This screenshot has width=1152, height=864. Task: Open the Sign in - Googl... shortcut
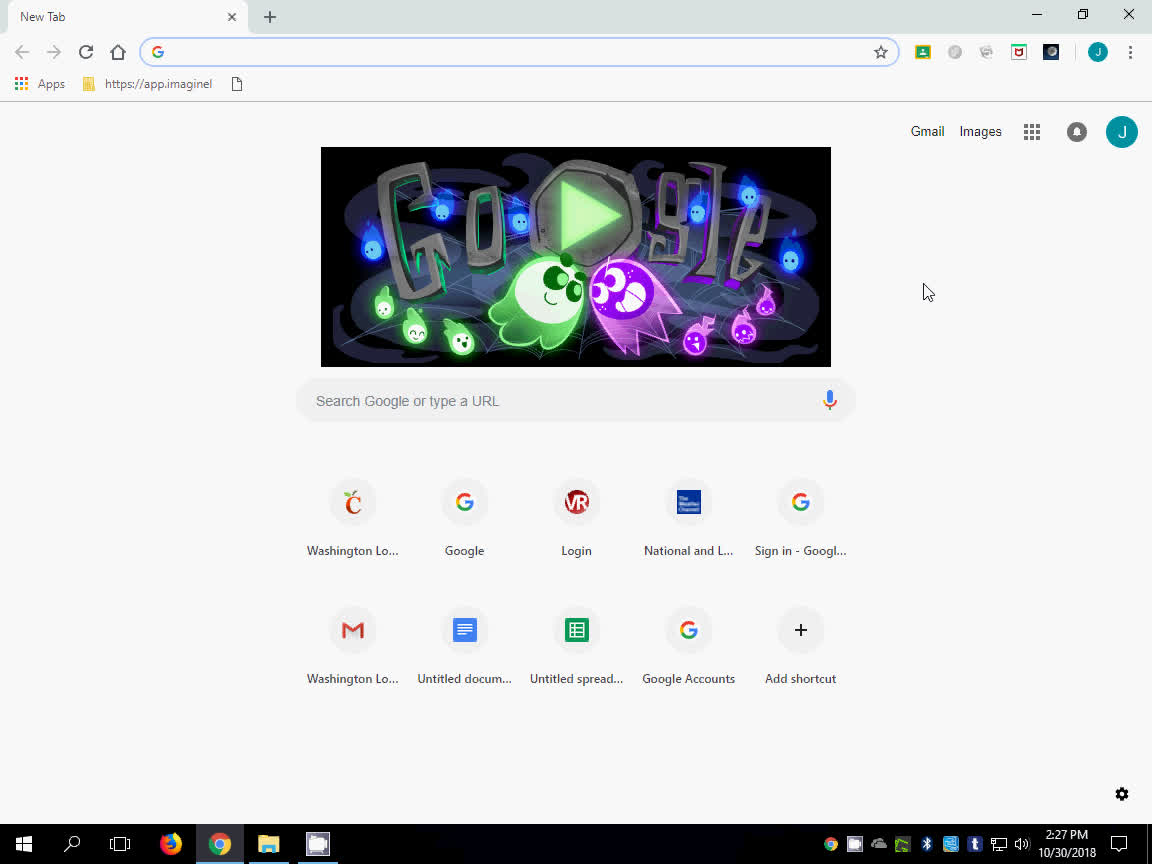pos(800,517)
